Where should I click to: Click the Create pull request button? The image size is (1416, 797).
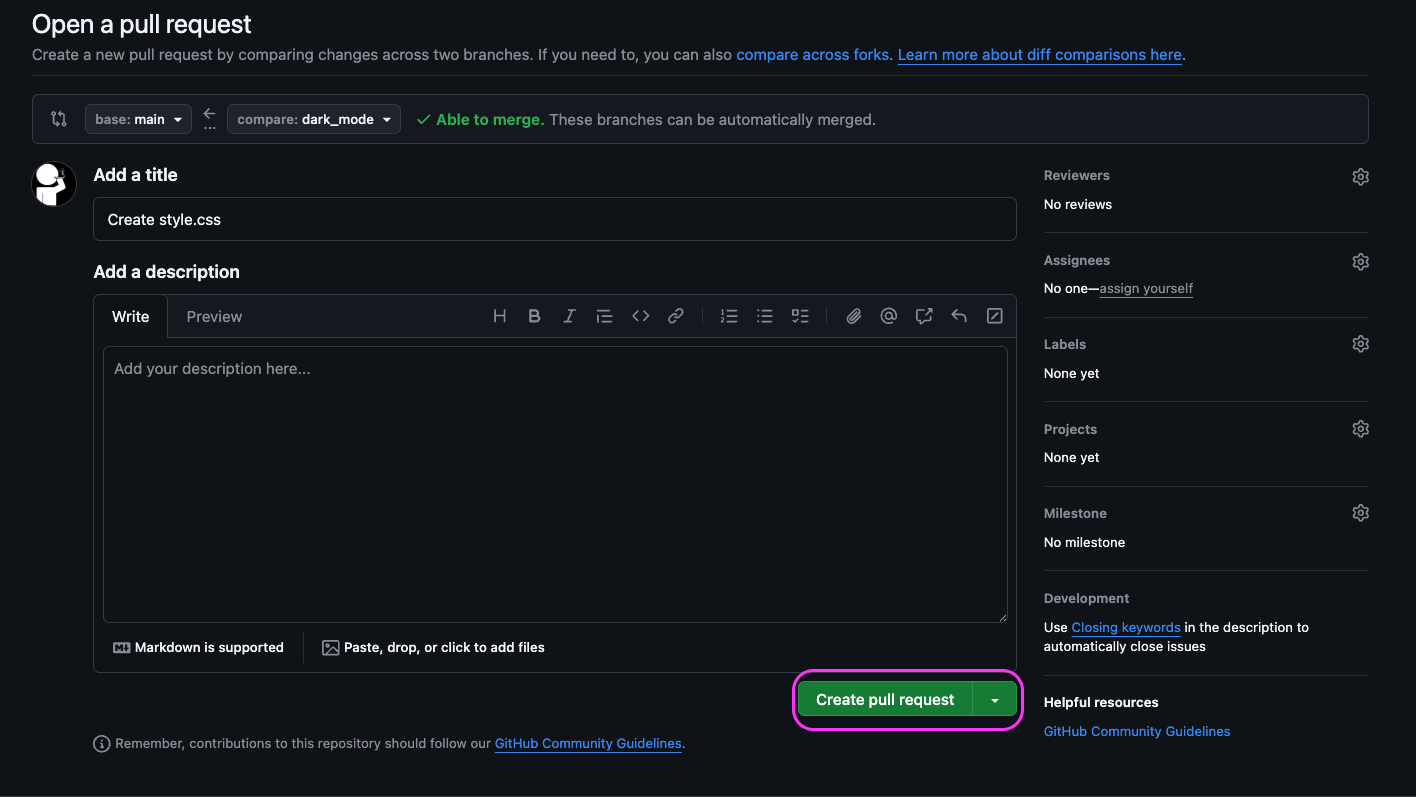(x=884, y=699)
